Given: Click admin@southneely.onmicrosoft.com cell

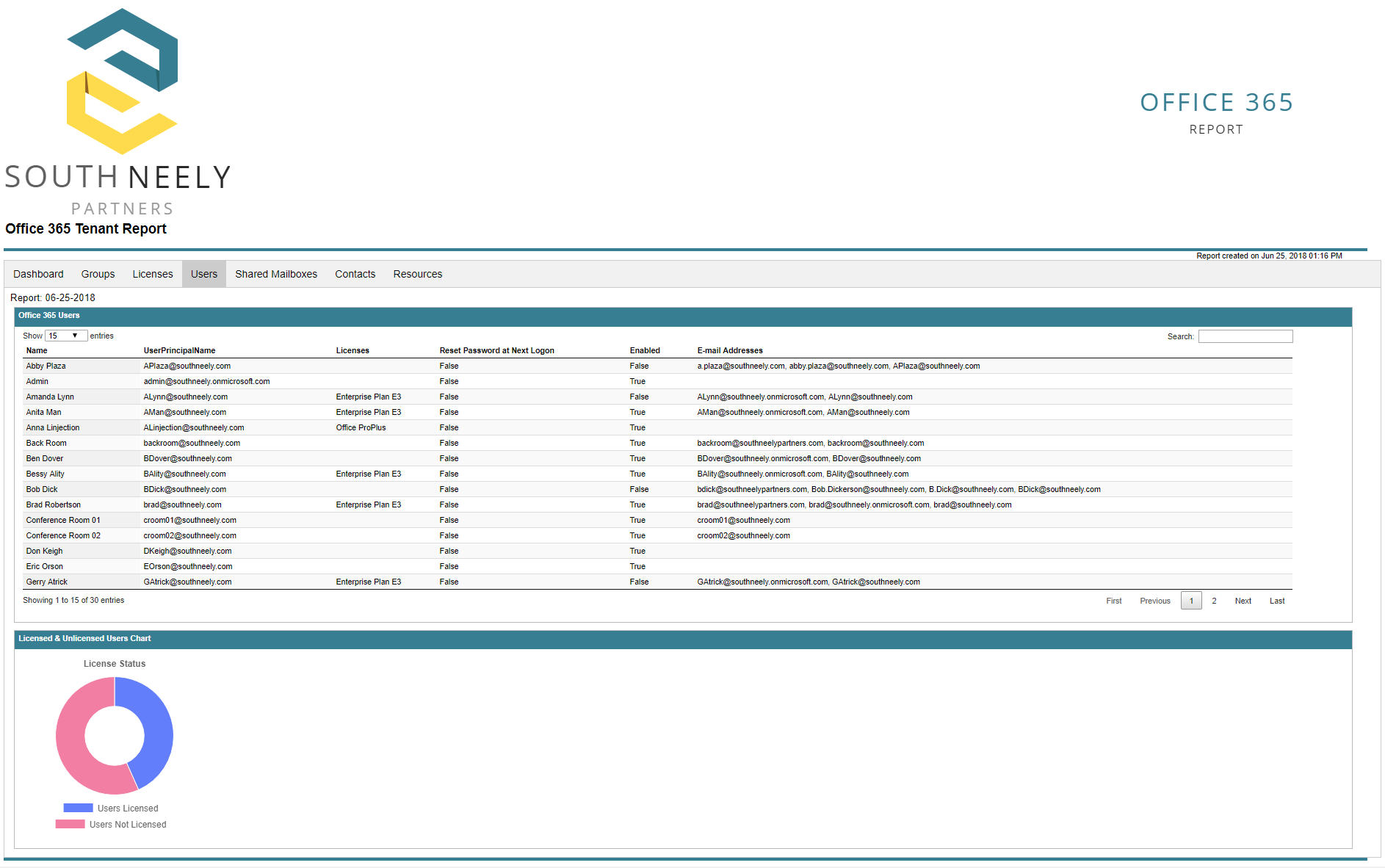Looking at the screenshot, I should click(x=206, y=381).
